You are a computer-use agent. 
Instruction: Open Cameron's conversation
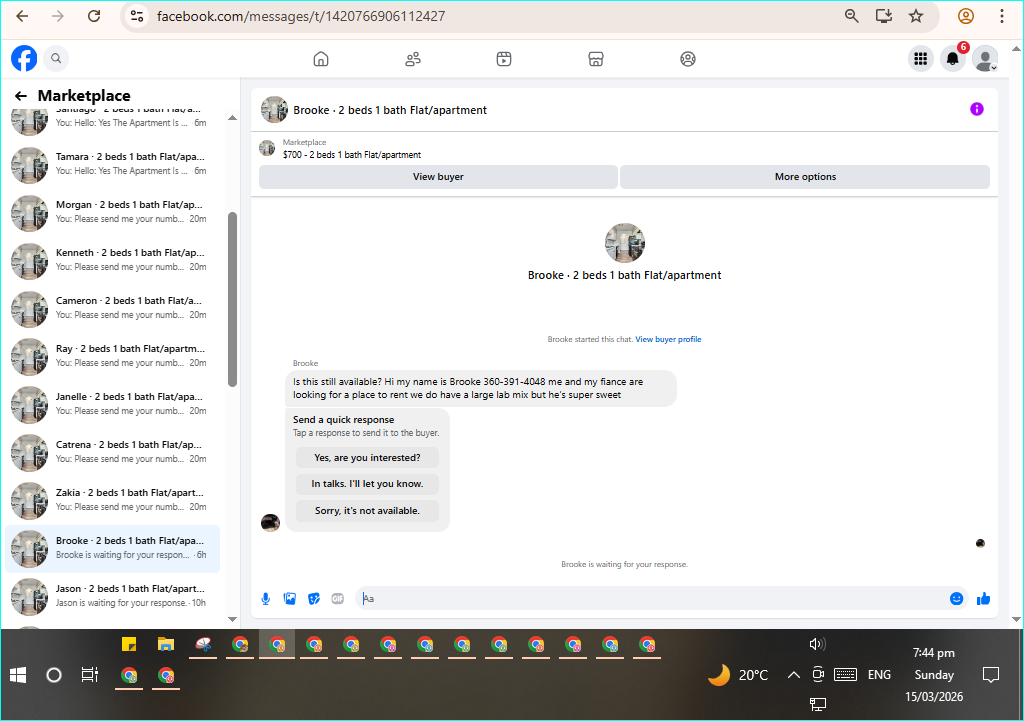tap(112, 308)
